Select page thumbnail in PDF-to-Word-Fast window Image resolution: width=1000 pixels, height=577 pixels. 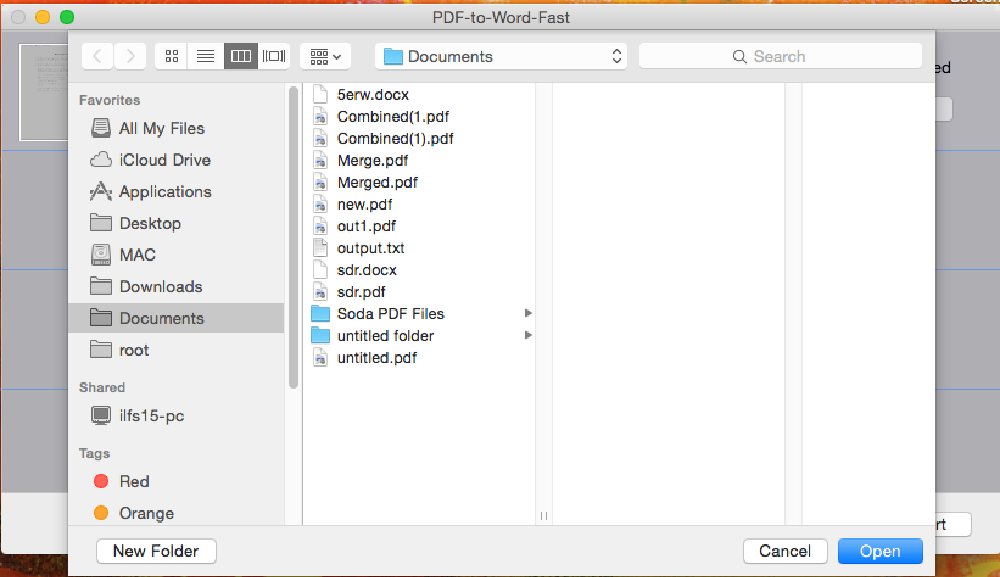(x=43, y=92)
